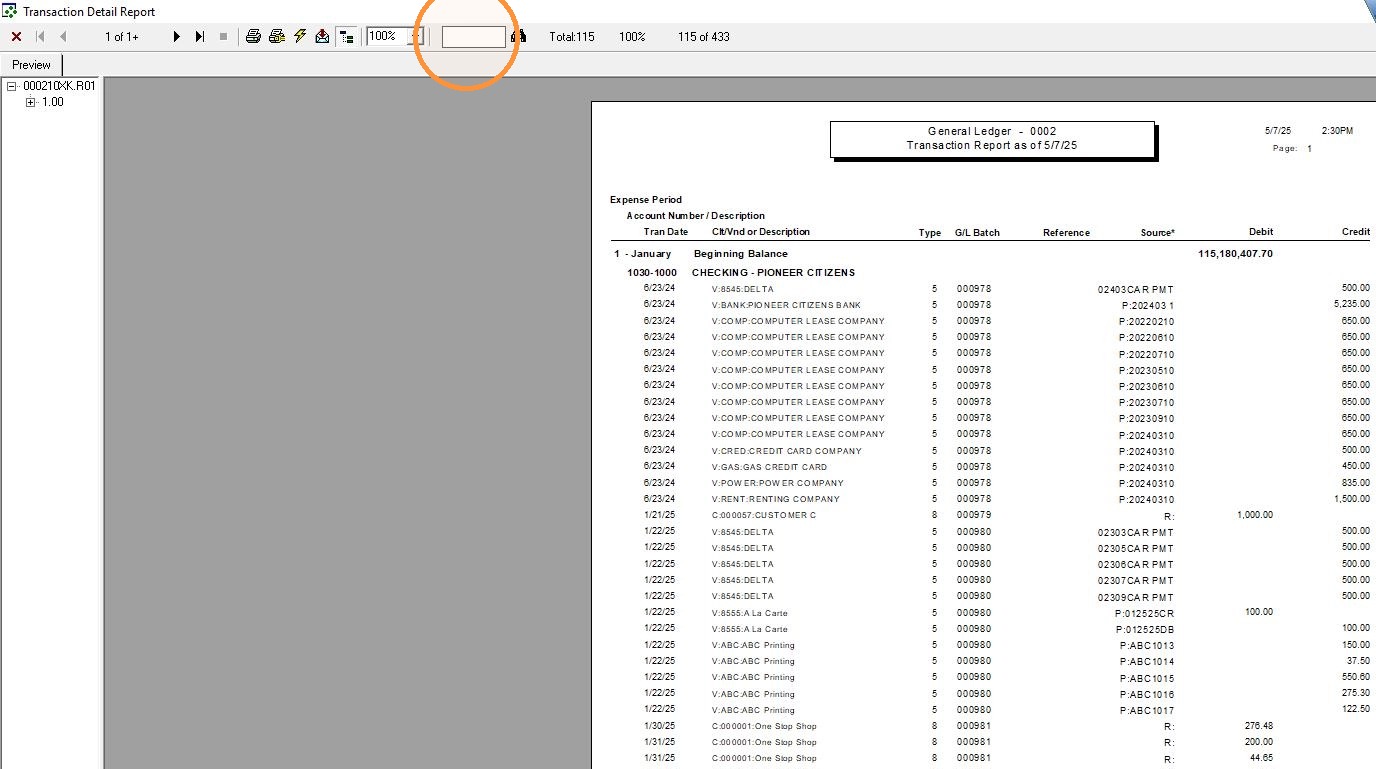This screenshot has height=769, width=1376.
Task: Click account number 1030-1000
Action: click(x=652, y=273)
